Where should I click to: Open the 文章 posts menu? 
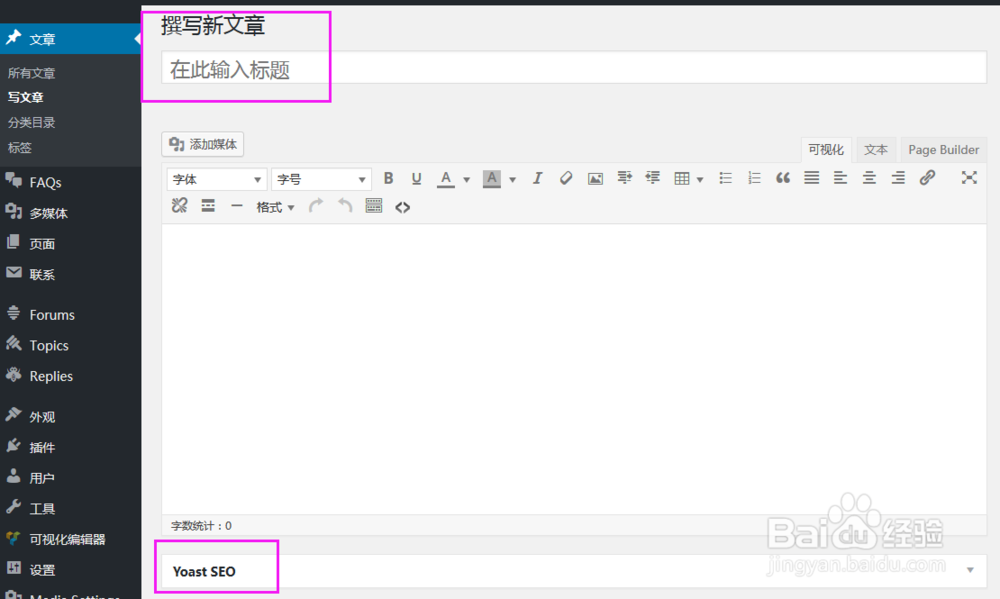70,39
